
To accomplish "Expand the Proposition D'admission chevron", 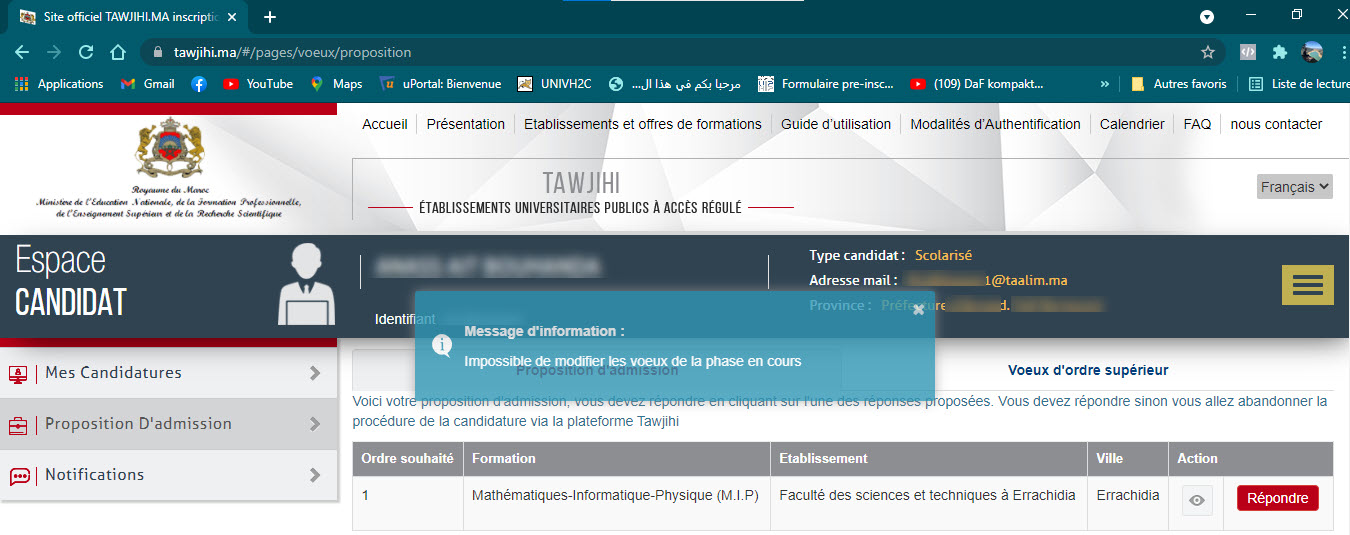I will pos(315,424).
